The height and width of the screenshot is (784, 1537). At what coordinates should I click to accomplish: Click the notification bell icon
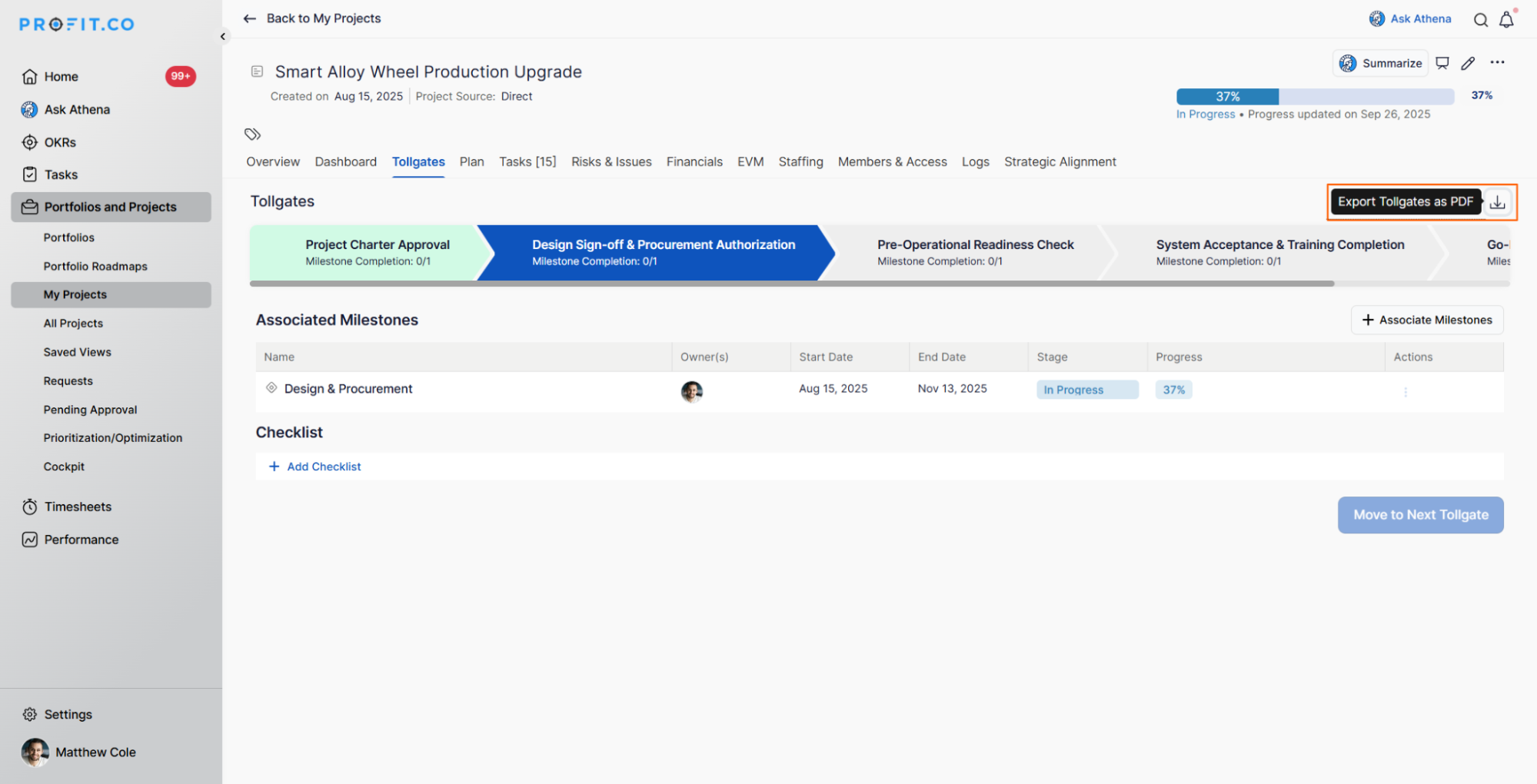click(1506, 20)
